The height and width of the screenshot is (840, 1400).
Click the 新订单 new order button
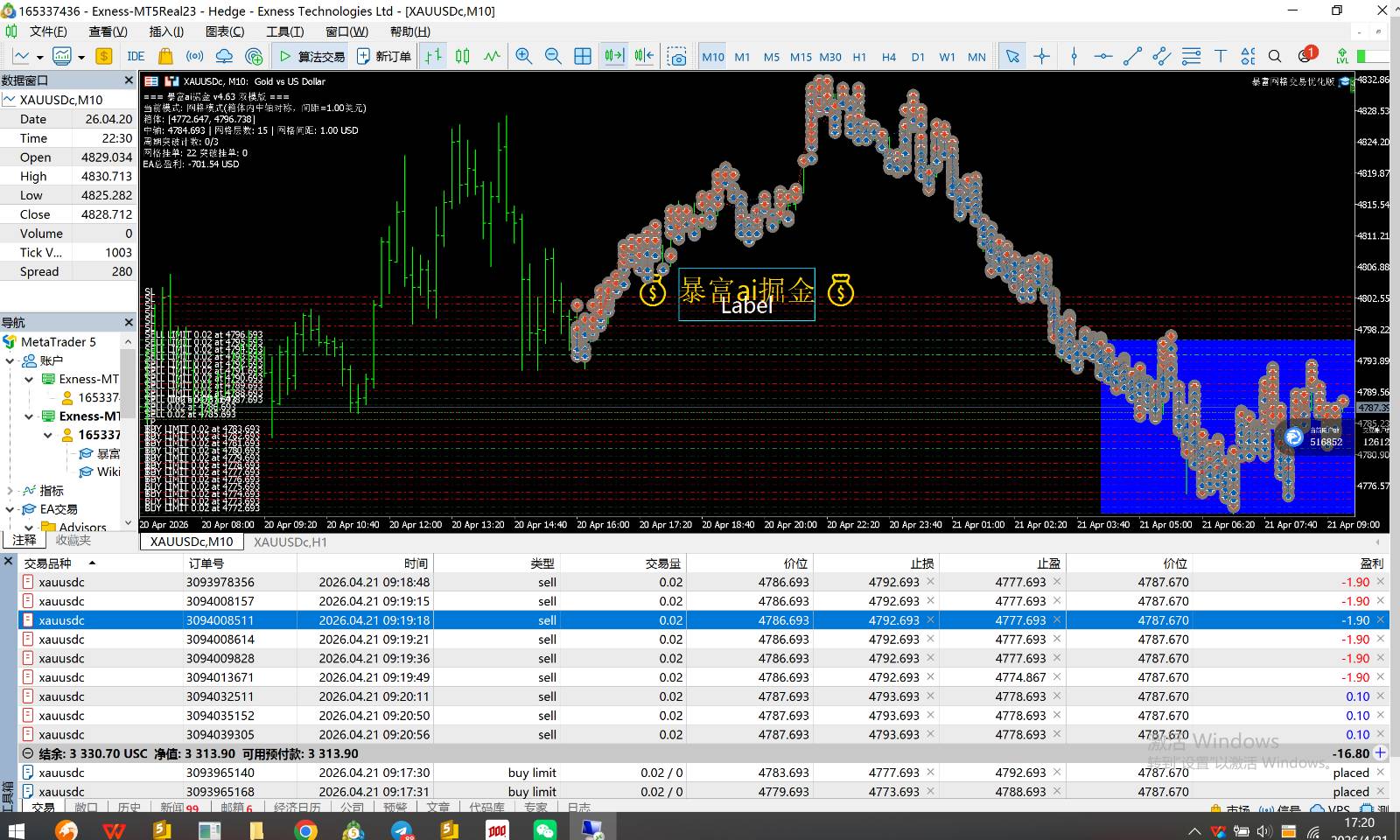384,56
